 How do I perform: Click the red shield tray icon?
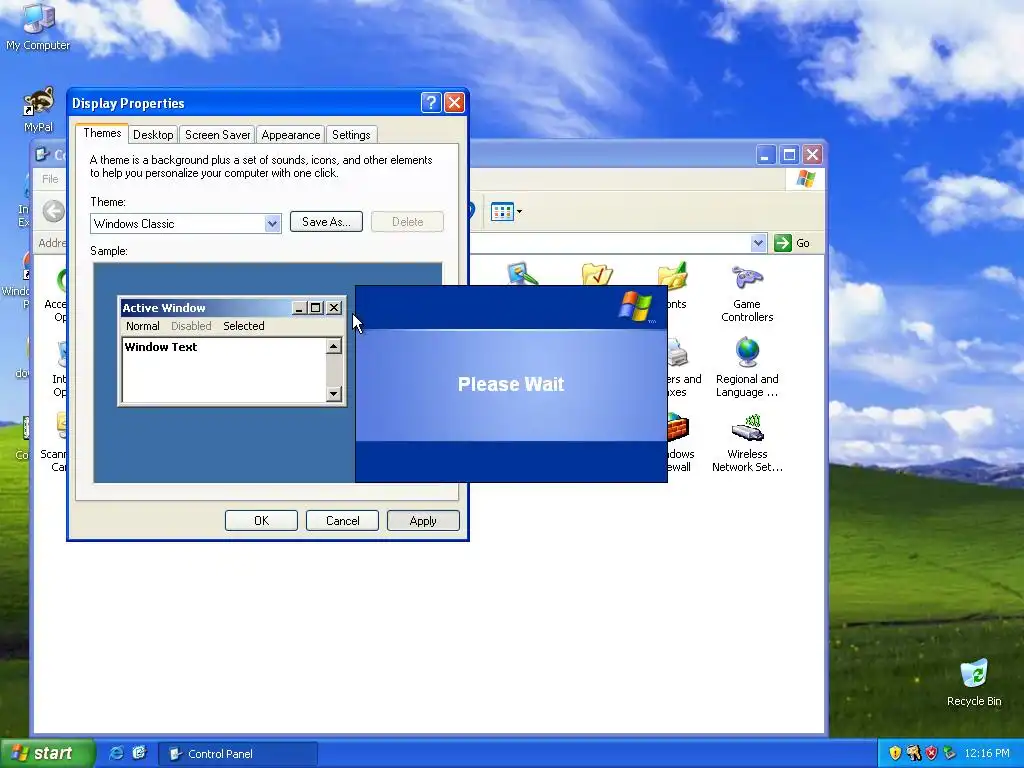931,753
